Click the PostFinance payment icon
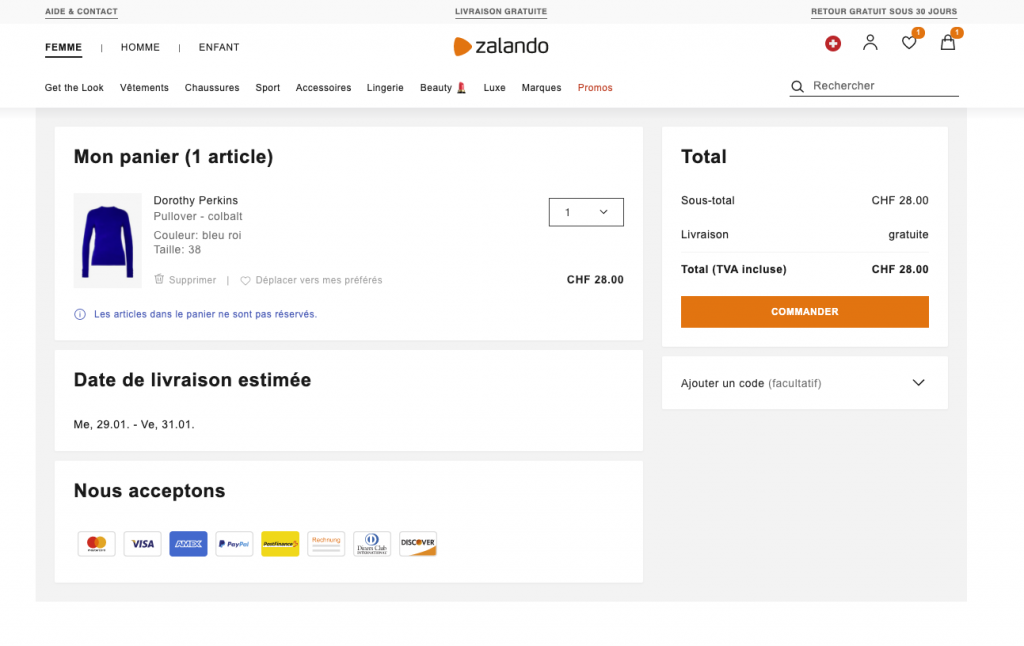 pos(280,543)
